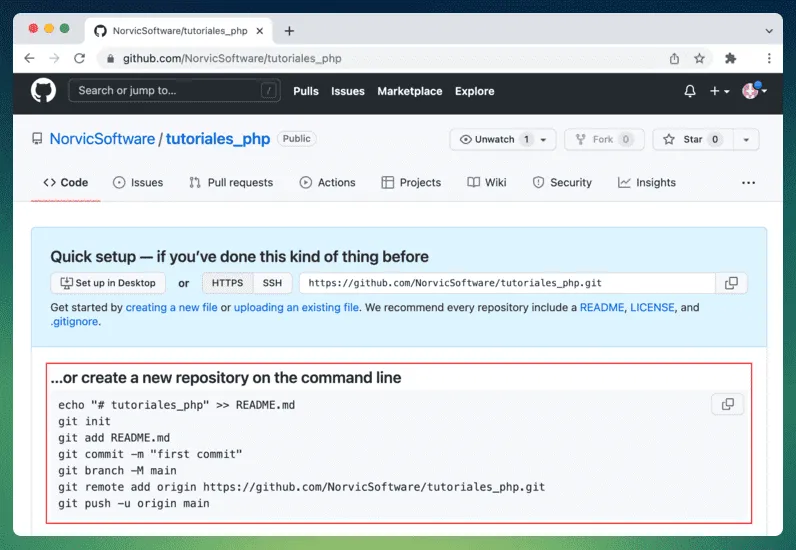Switch to the SSH protocol option
Image resolution: width=796 pixels, height=550 pixels.
[272, 283]
